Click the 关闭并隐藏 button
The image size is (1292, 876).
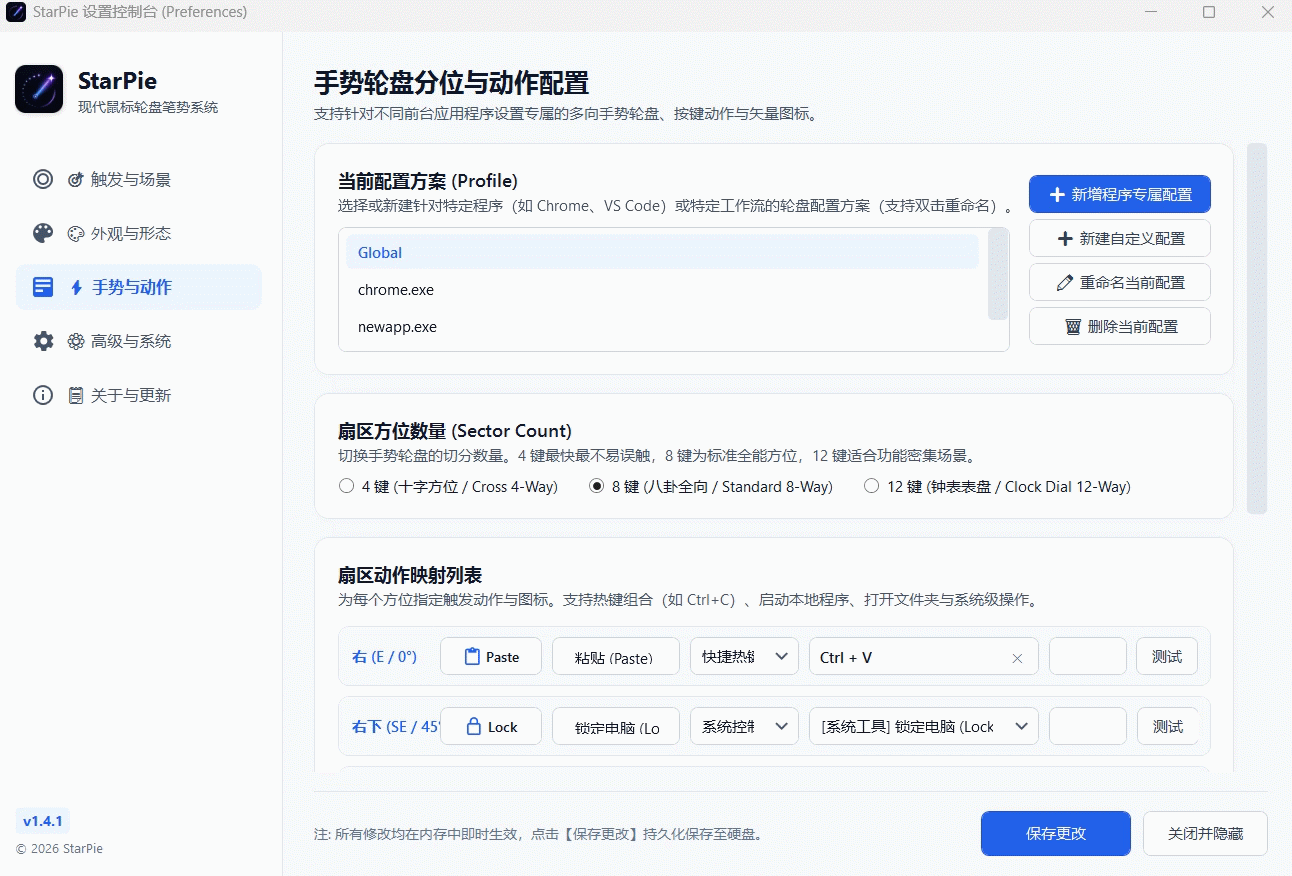click(x=1205, y=834)
